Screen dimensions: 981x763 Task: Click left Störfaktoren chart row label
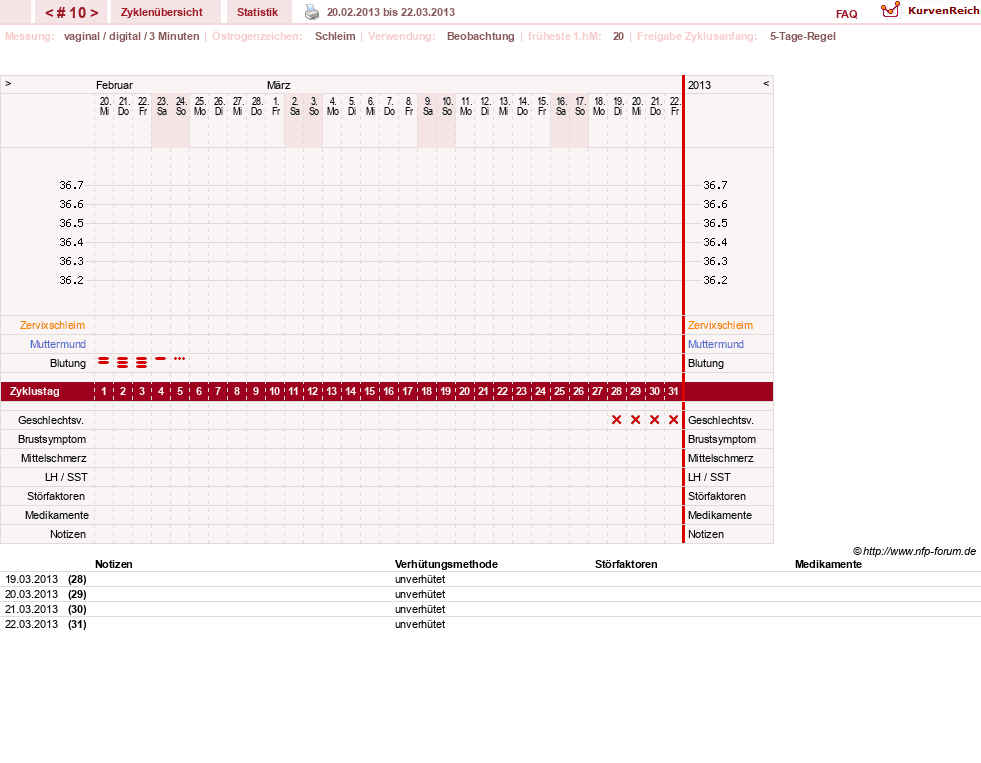[x=56, y=496]
